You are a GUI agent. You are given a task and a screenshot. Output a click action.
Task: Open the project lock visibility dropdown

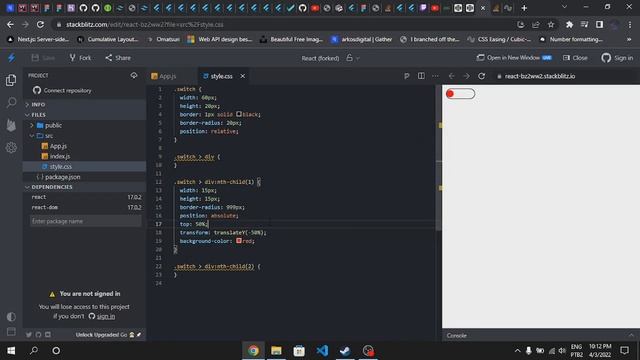tap(353, 58)
